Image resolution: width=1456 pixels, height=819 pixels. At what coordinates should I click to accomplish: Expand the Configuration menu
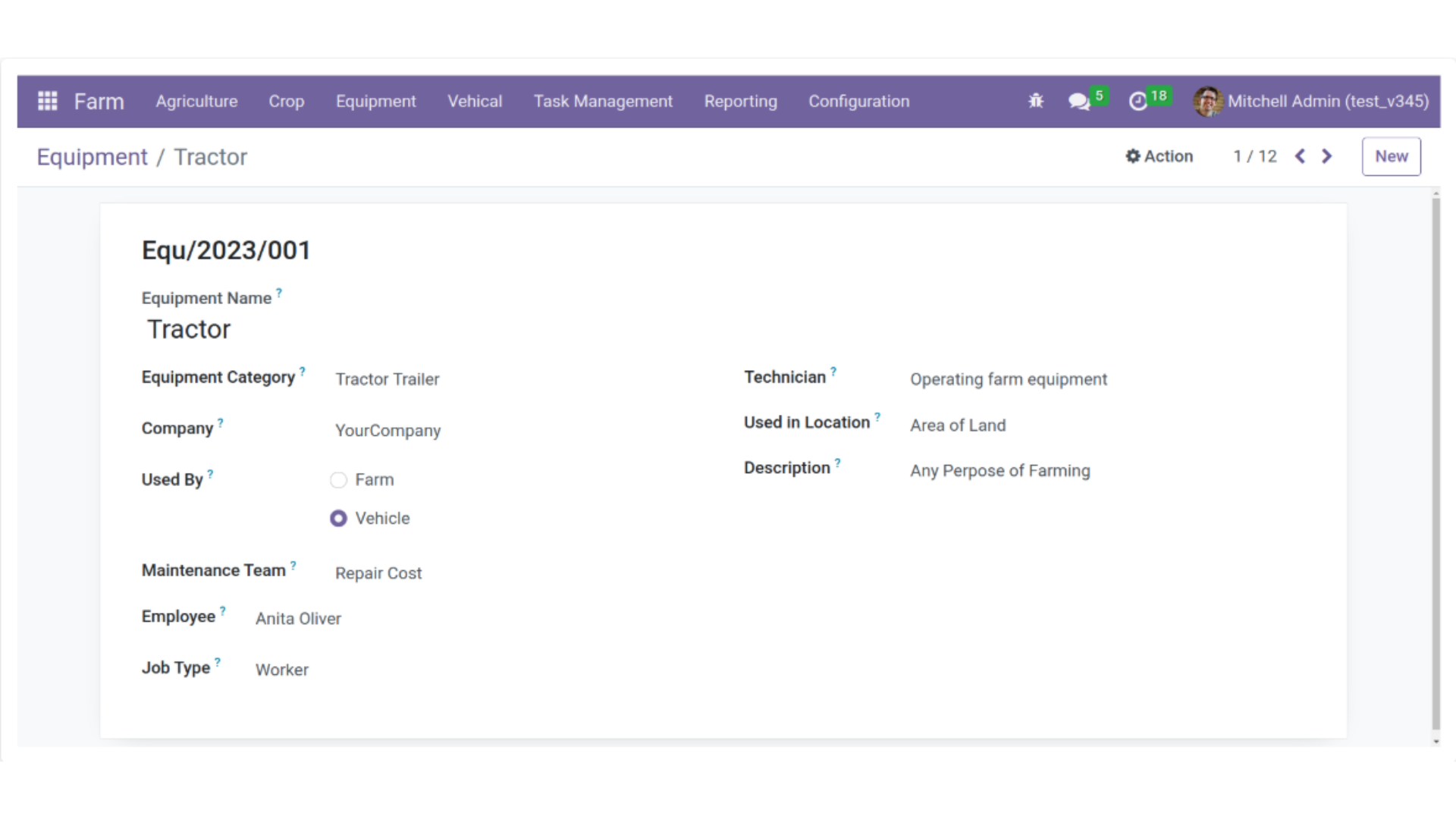[x=858, y=101]
